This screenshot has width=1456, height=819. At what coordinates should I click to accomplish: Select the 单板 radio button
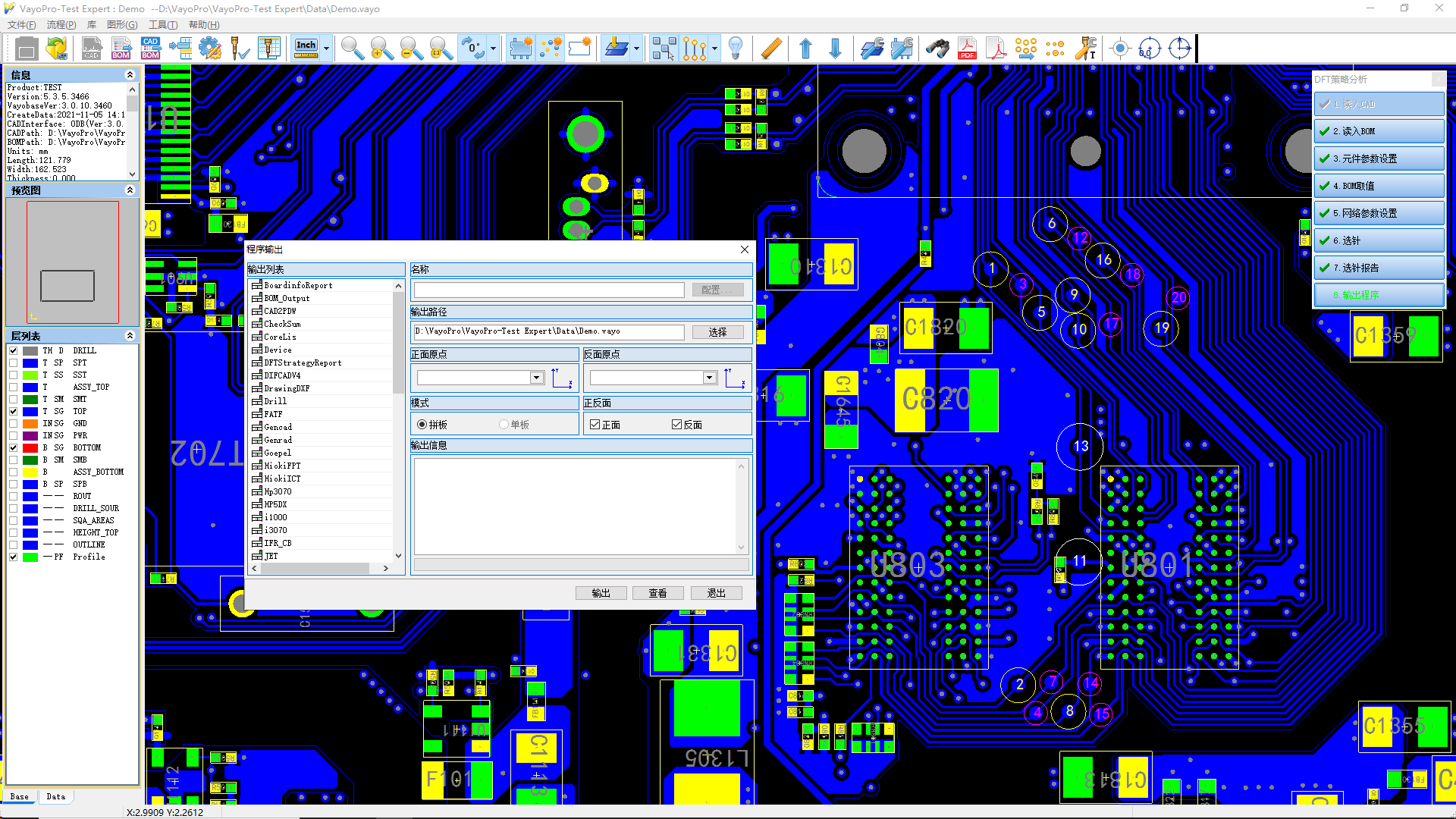tap(504, 425)
